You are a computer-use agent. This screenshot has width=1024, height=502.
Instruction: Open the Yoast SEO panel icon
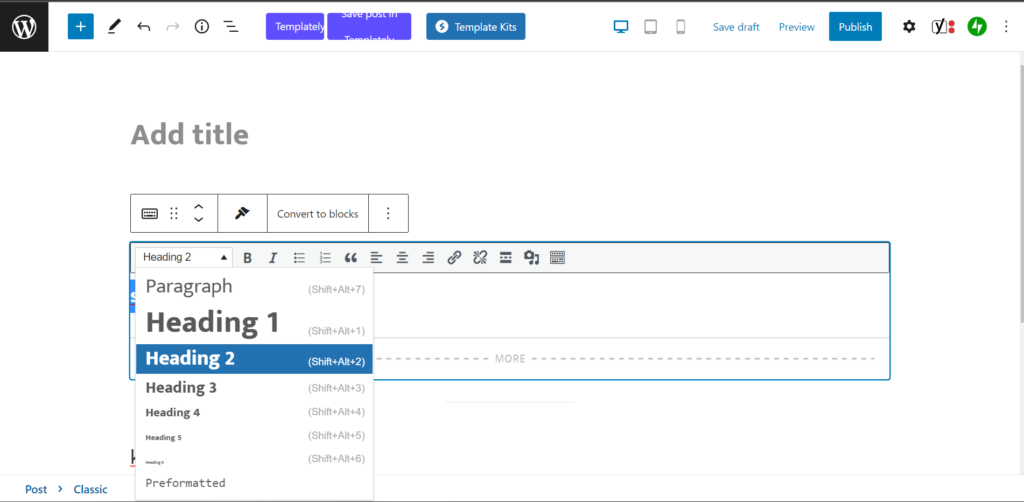941,27
